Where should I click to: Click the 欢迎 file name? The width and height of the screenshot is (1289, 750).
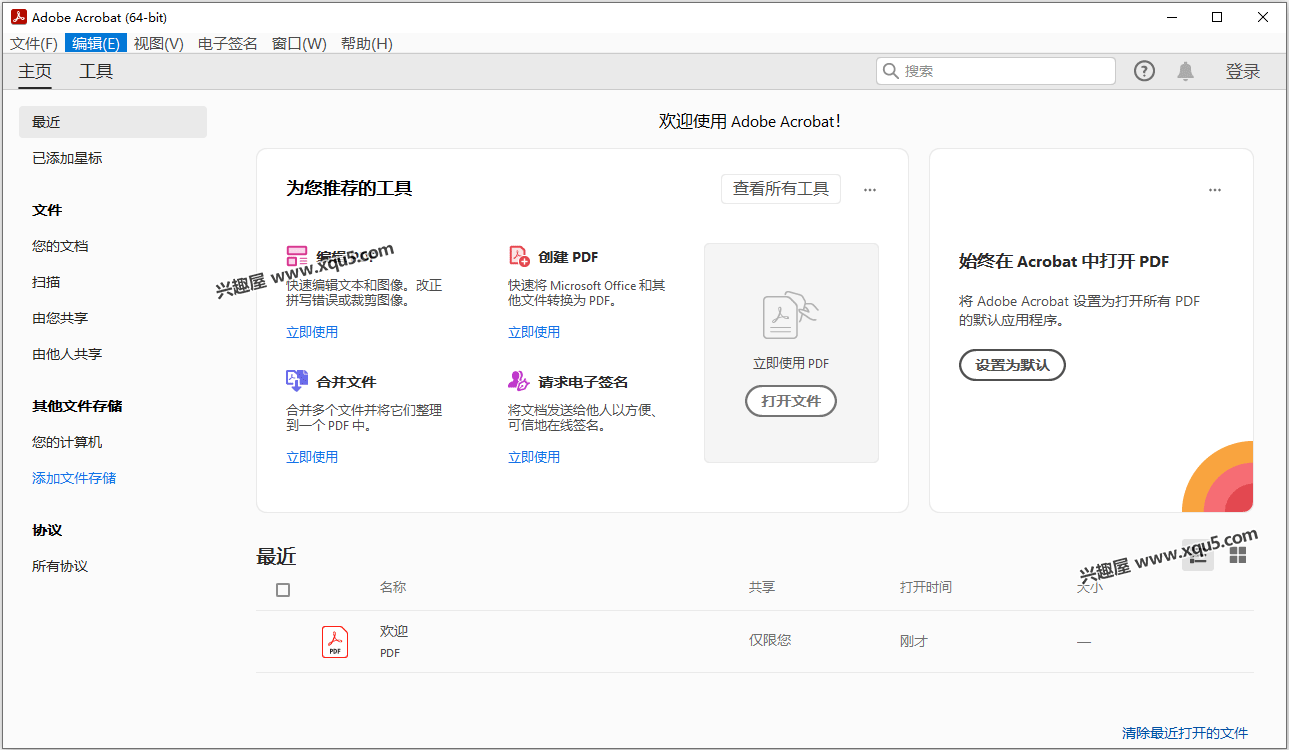(394, 631)
